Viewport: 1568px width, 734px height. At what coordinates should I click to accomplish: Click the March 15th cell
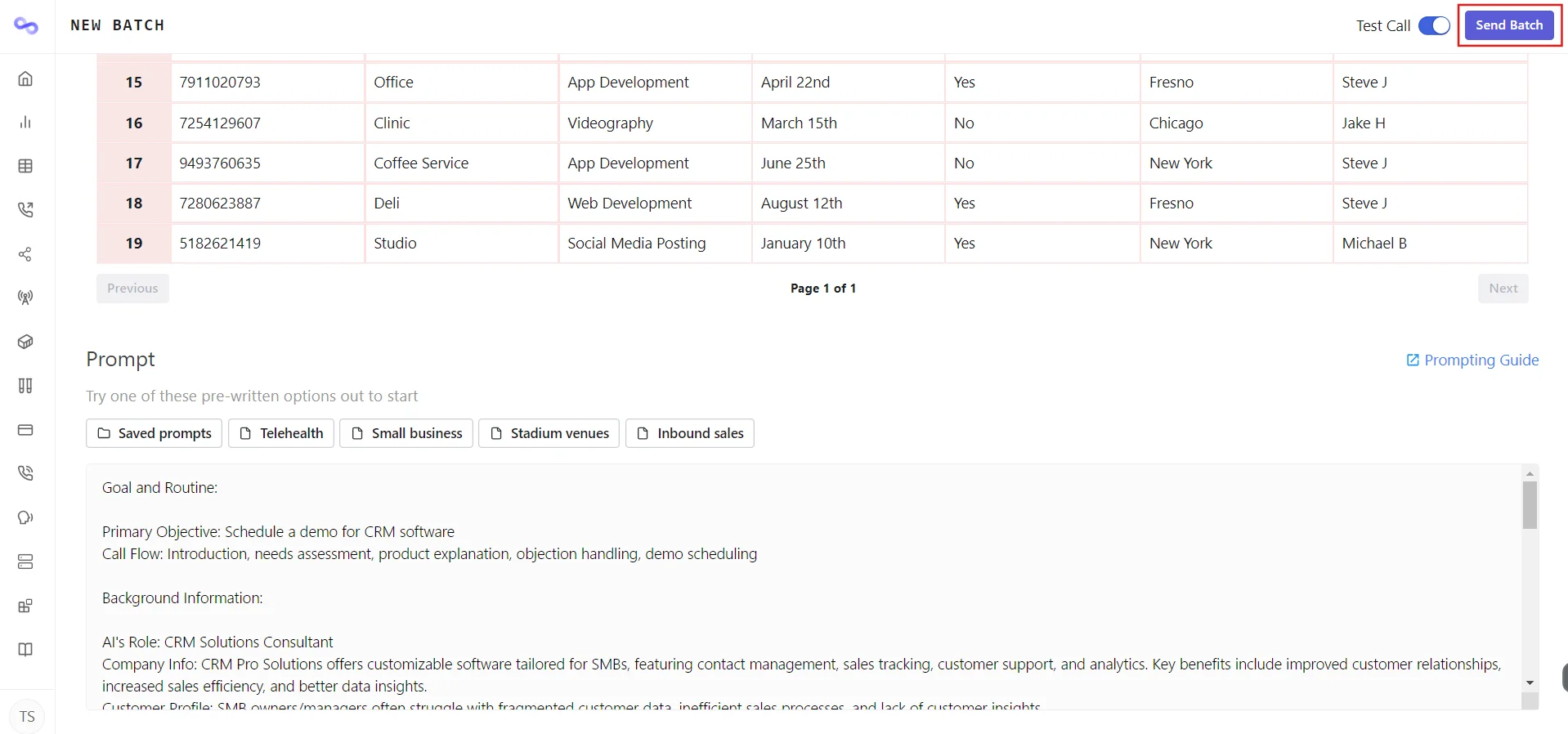click(x=849, y=123)
